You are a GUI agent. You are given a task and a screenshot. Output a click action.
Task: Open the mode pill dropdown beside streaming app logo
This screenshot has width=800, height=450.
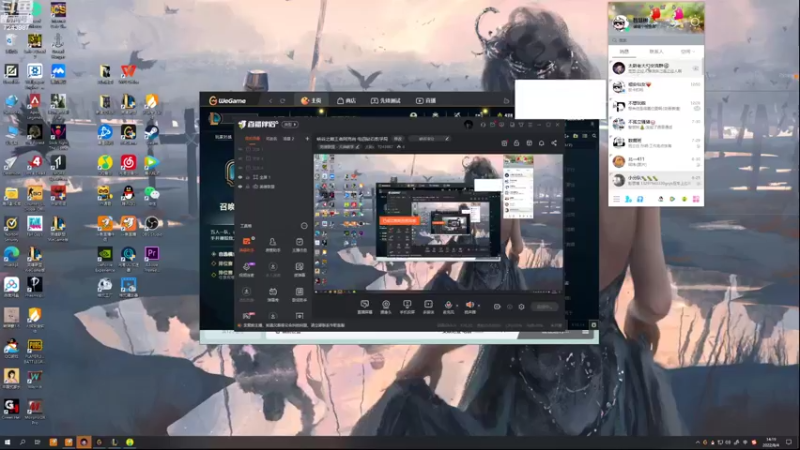click(290, 124)
